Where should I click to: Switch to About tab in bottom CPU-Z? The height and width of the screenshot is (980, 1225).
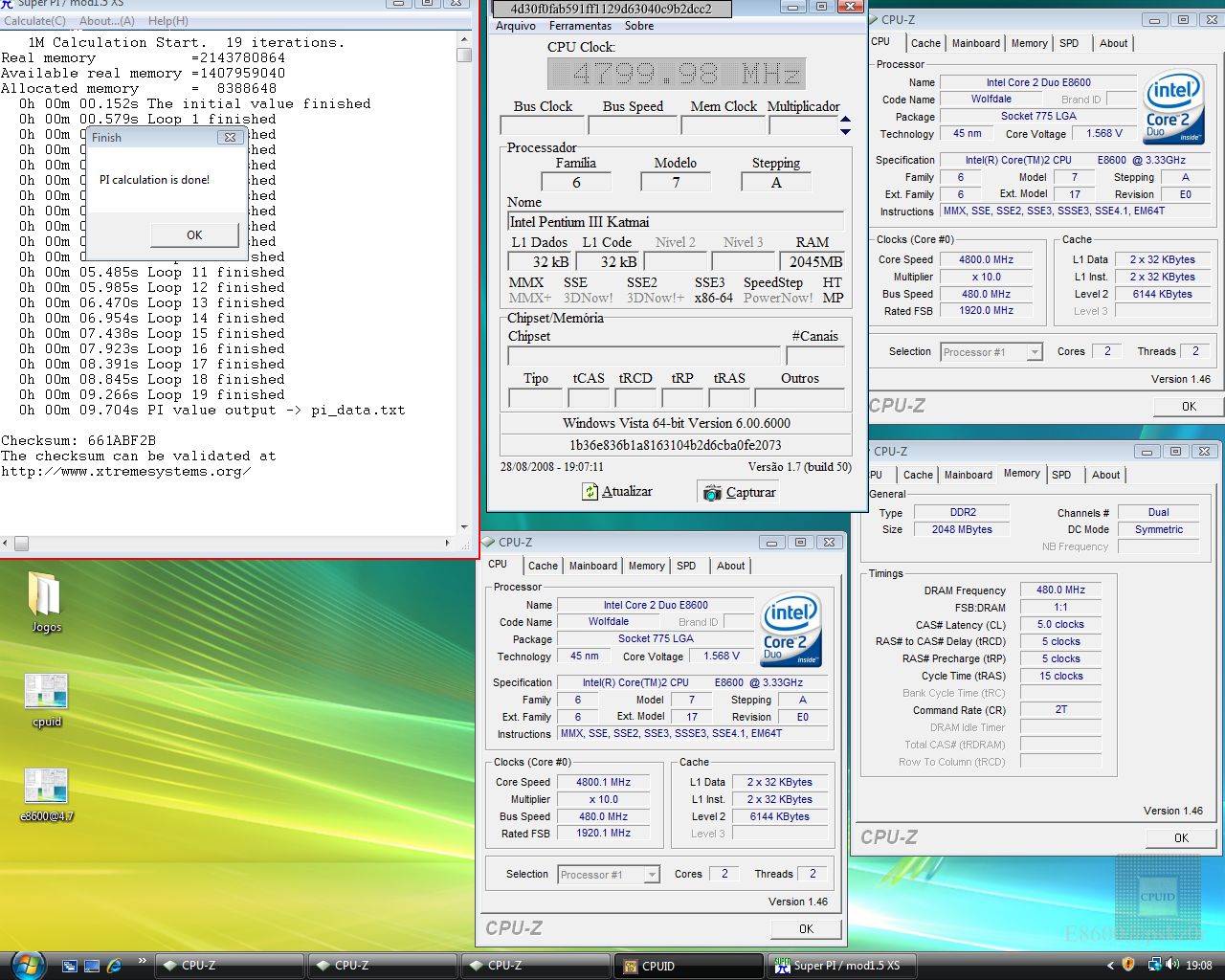(x=730, y=566)
